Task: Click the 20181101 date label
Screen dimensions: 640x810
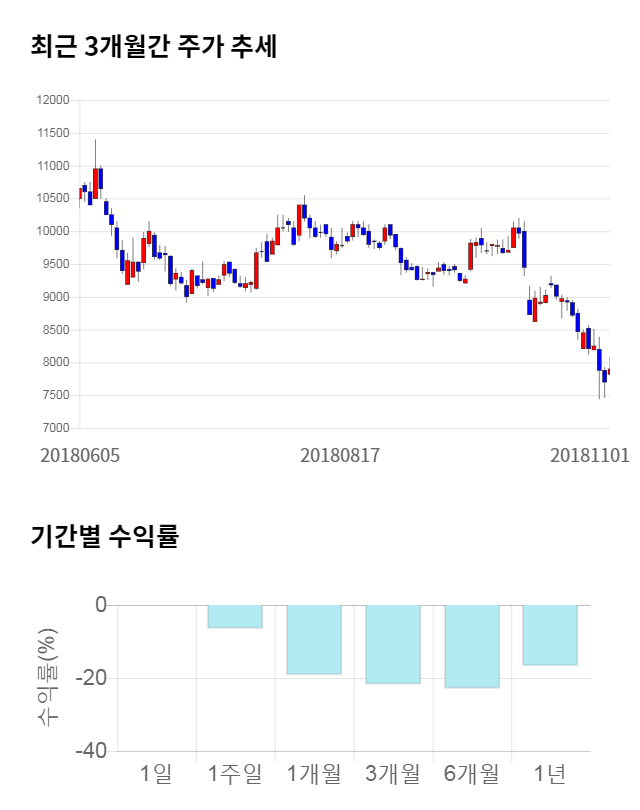Action: (590, 455)
